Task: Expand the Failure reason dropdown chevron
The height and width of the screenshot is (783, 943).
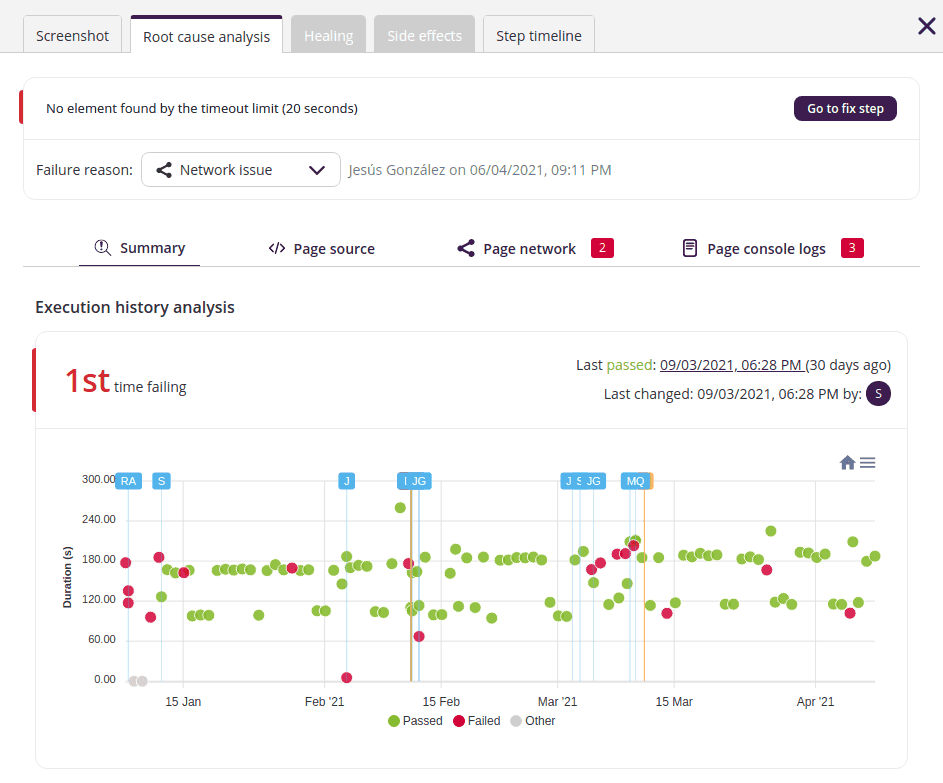Action: point(317,170)
